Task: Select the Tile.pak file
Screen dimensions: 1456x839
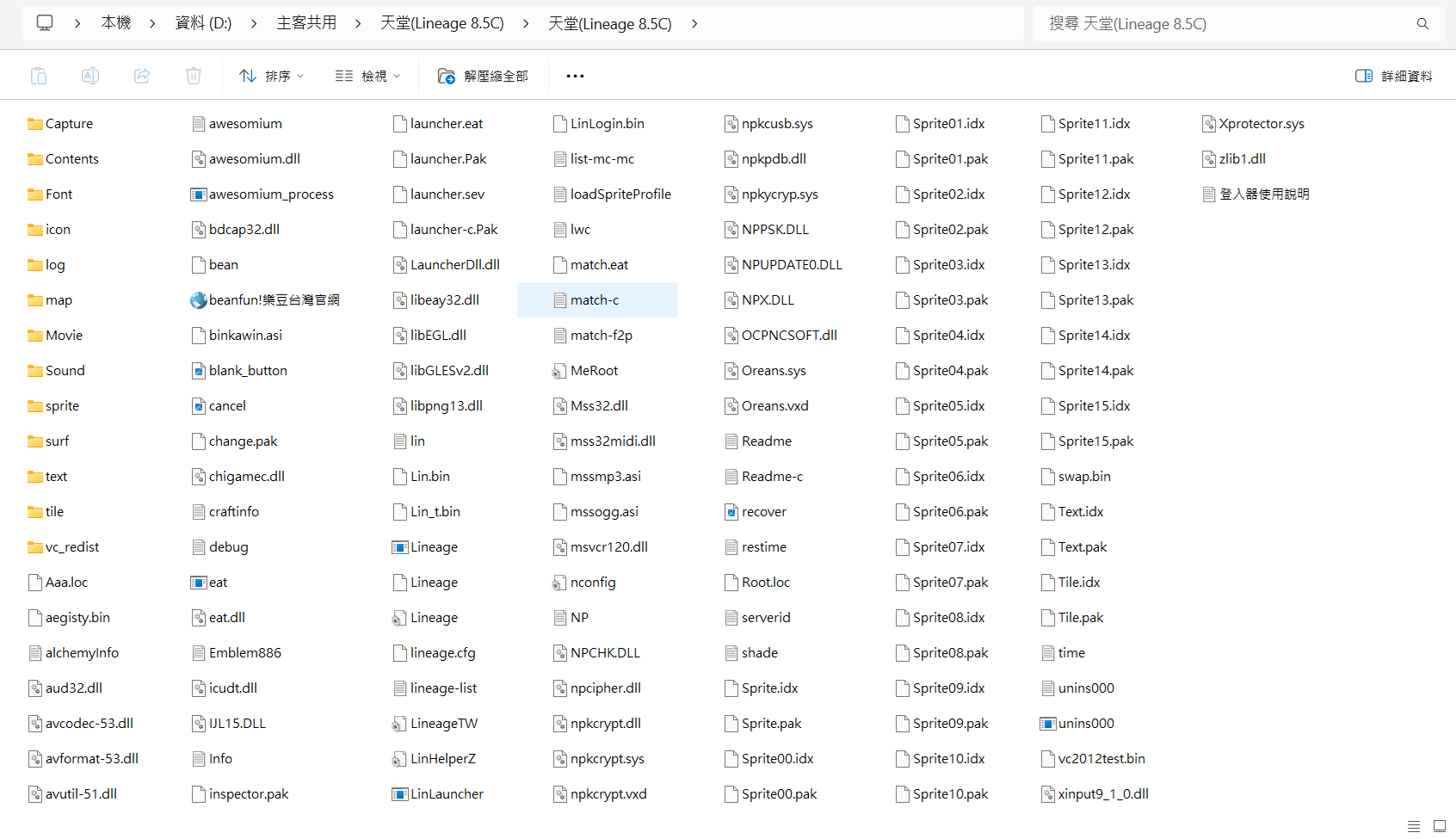Action: (x=1072, y=618)
